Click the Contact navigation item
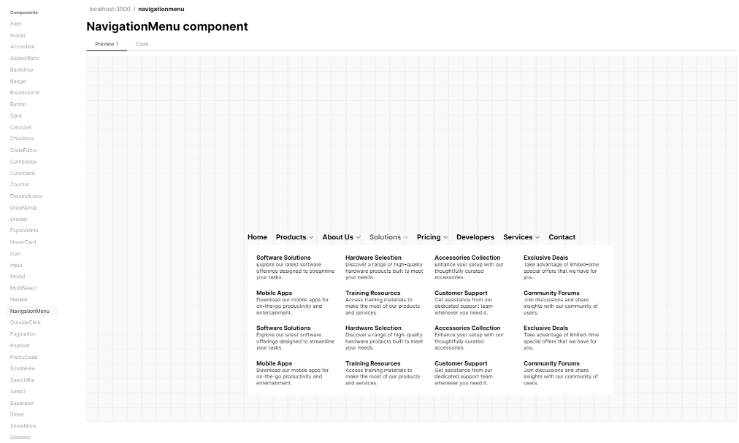The image size is (739, 443). [562, 237]
